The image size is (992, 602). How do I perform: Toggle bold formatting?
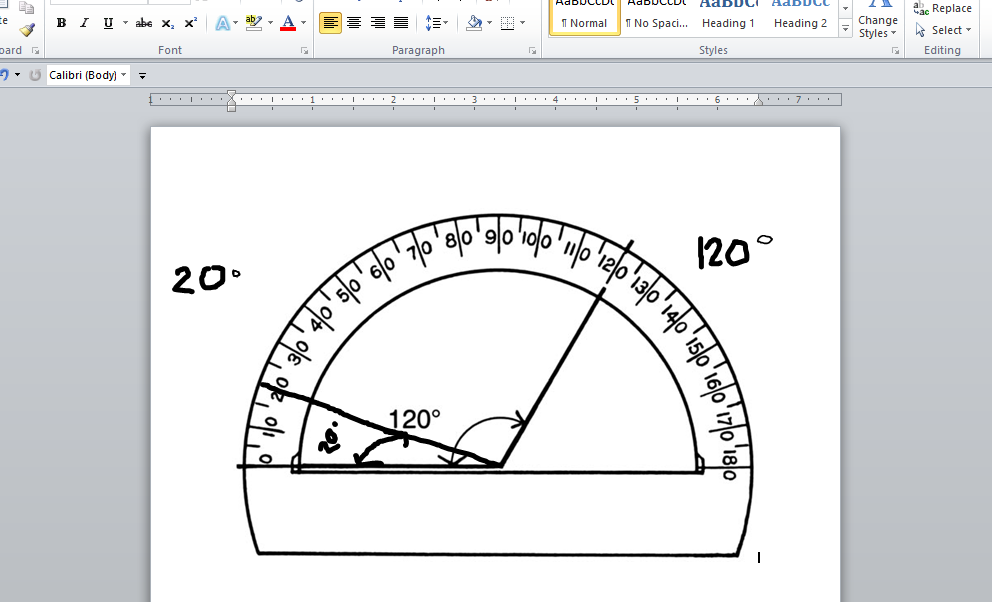tap(61, 23)
